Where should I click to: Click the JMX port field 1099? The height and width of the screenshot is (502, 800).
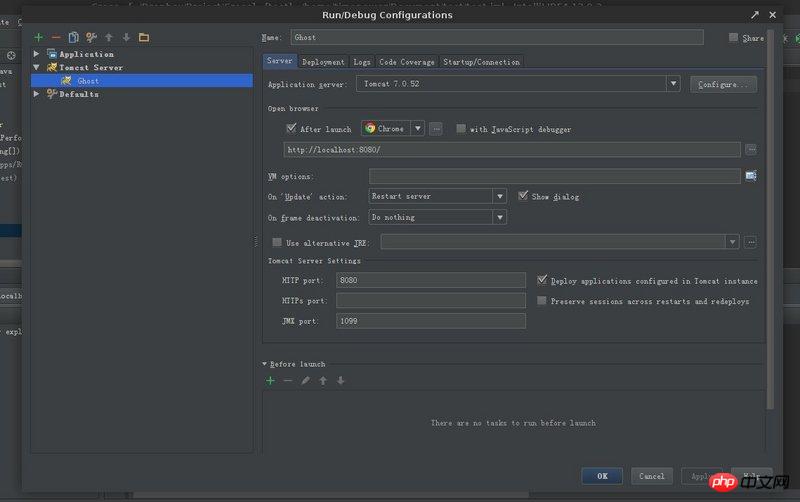coord(431,321)
